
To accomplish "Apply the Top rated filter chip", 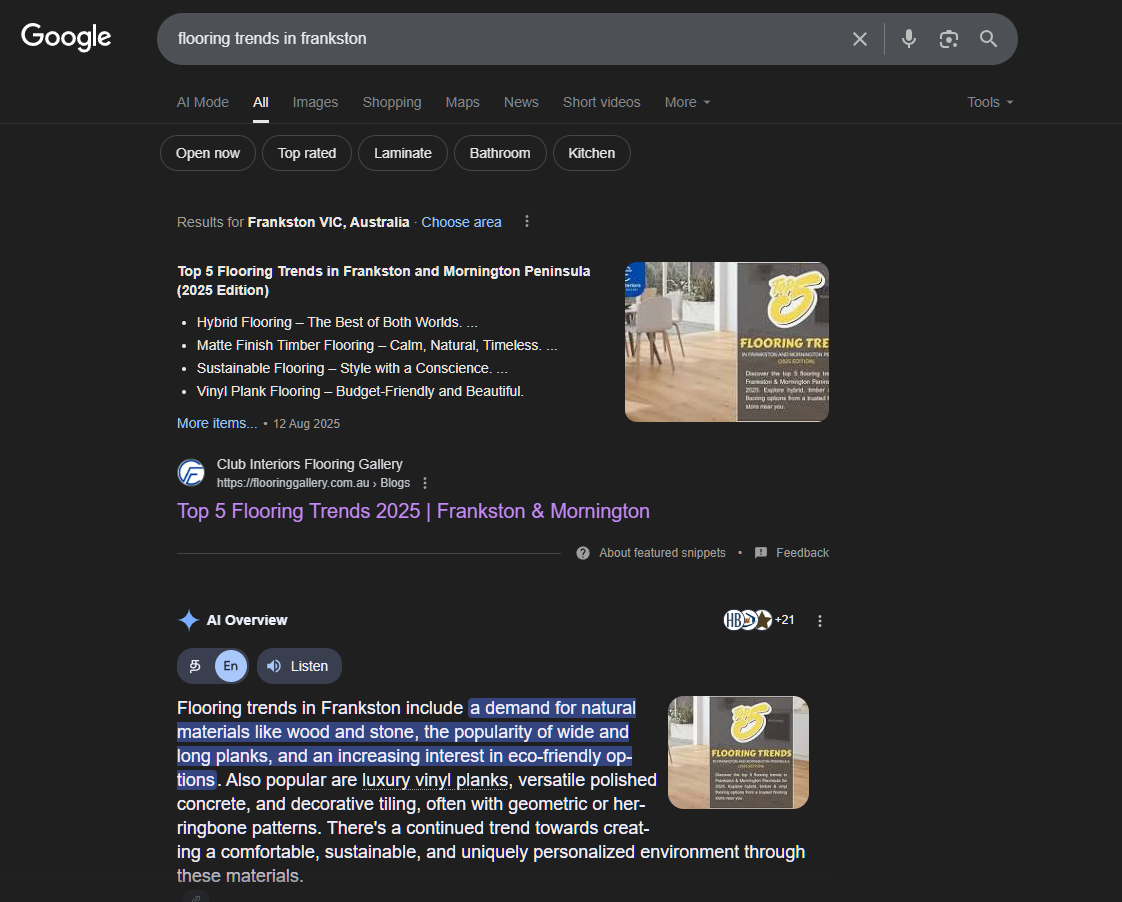I will pos(306,153).
